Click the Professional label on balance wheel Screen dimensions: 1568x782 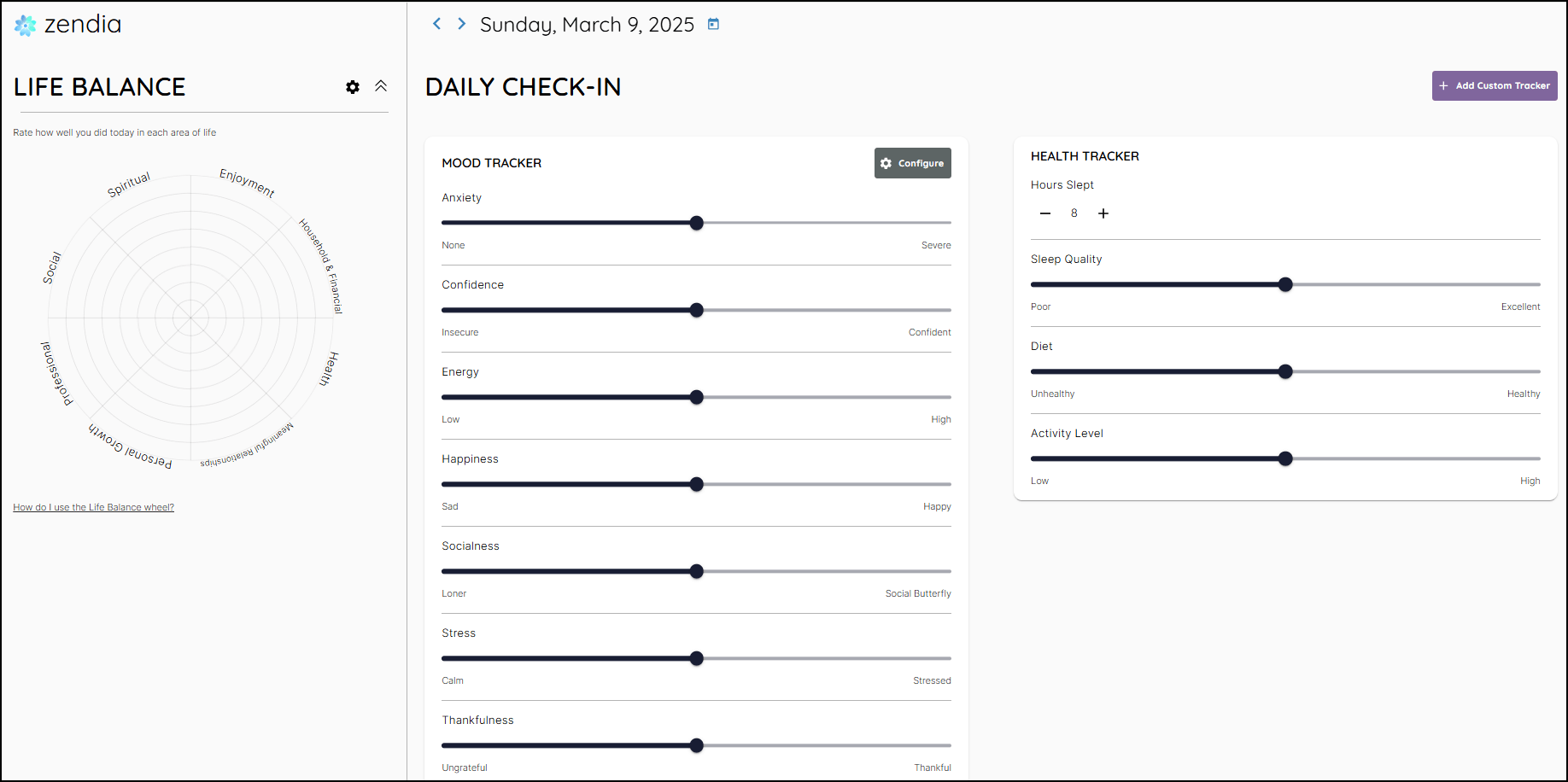pyautogui.click(x=56, y=373)
